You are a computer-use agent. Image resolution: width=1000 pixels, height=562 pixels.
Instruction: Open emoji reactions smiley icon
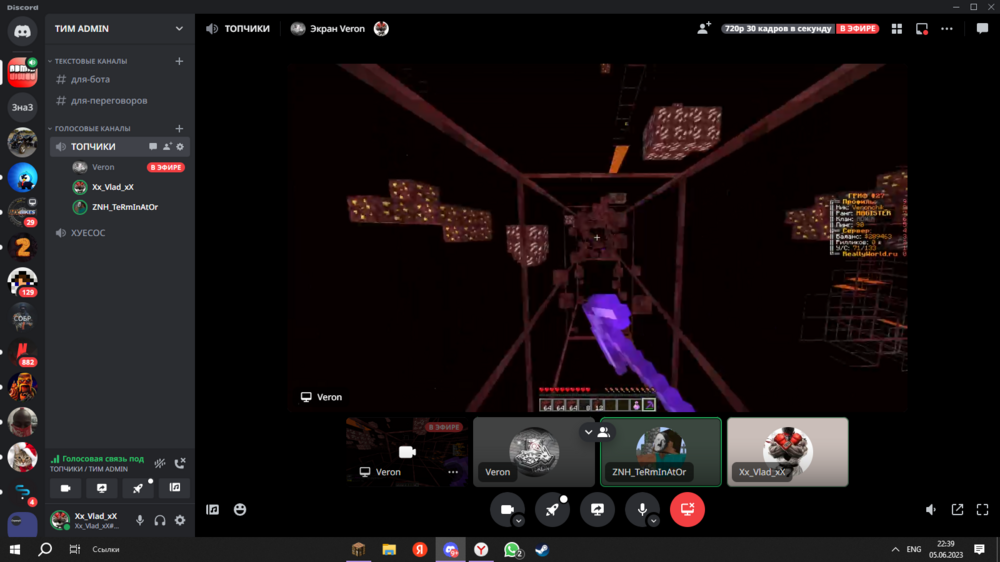240,509
